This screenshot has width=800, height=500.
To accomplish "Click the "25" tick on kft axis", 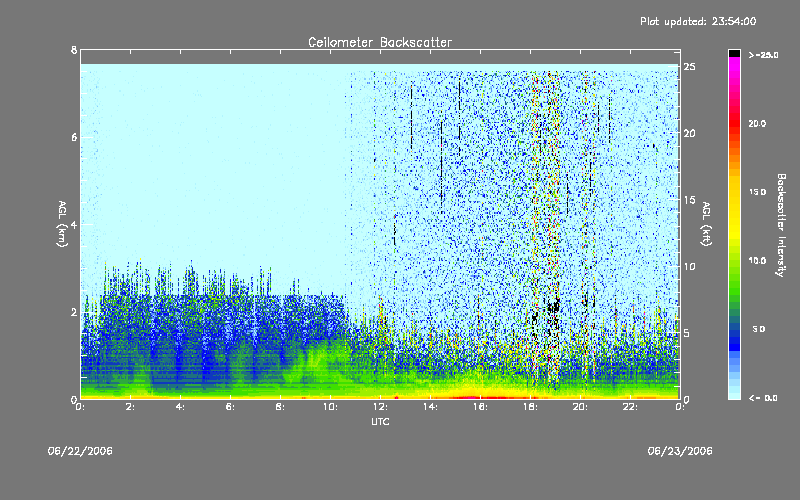I will point(689,67).
